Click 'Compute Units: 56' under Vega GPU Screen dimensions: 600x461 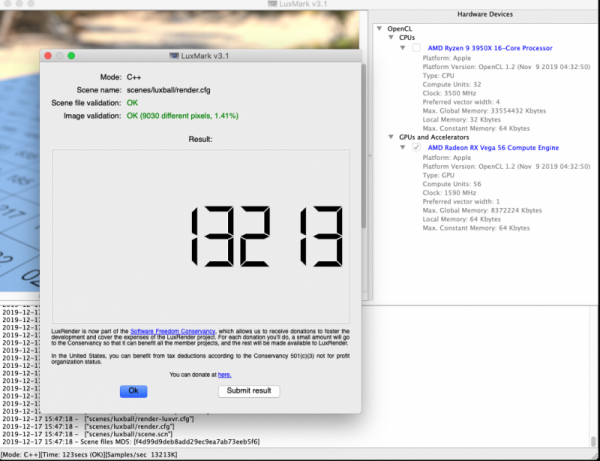[x=452, y=184]
